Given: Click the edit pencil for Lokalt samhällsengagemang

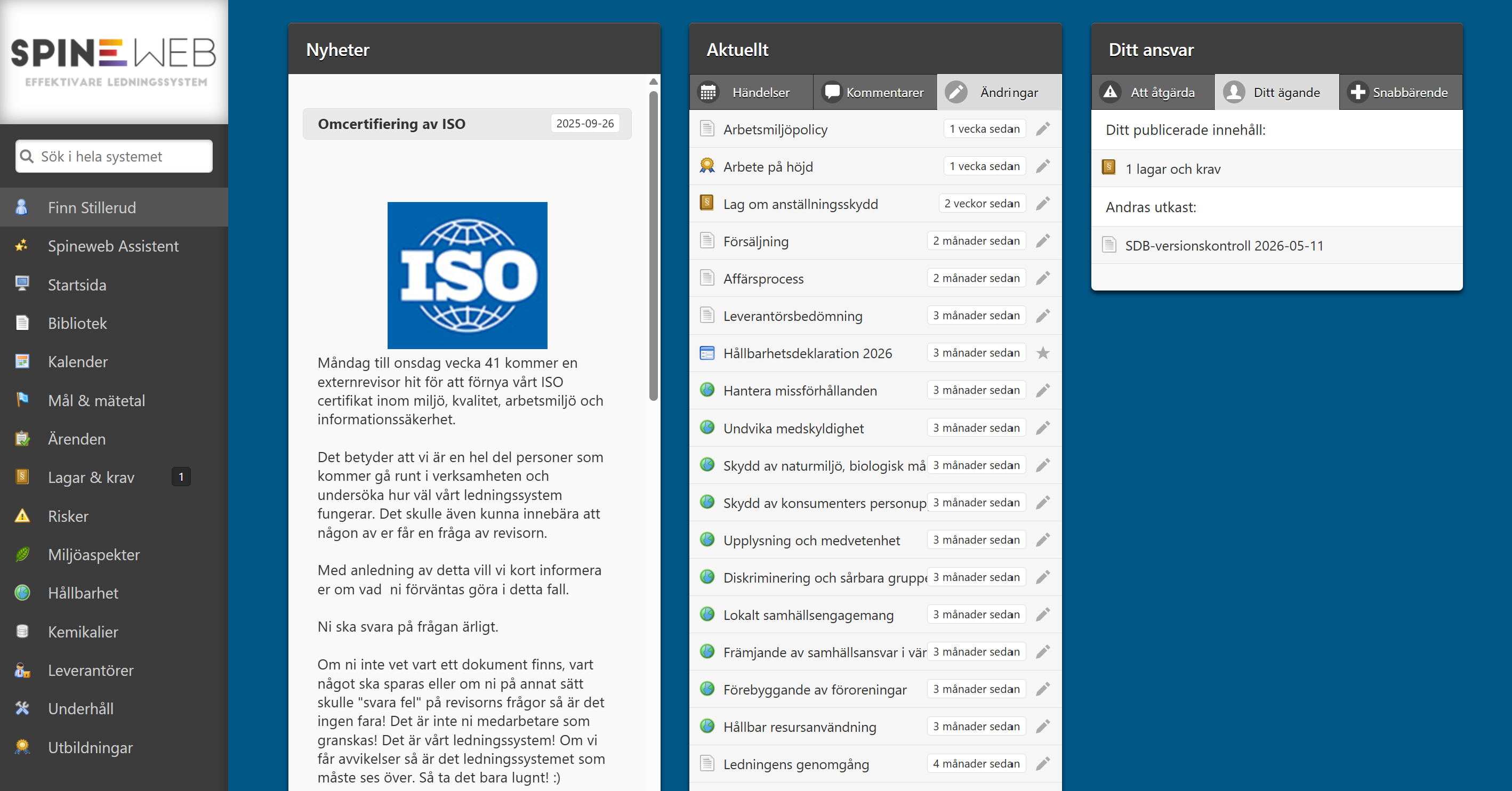Looking at the screenshot, I should click(1042, 615).
